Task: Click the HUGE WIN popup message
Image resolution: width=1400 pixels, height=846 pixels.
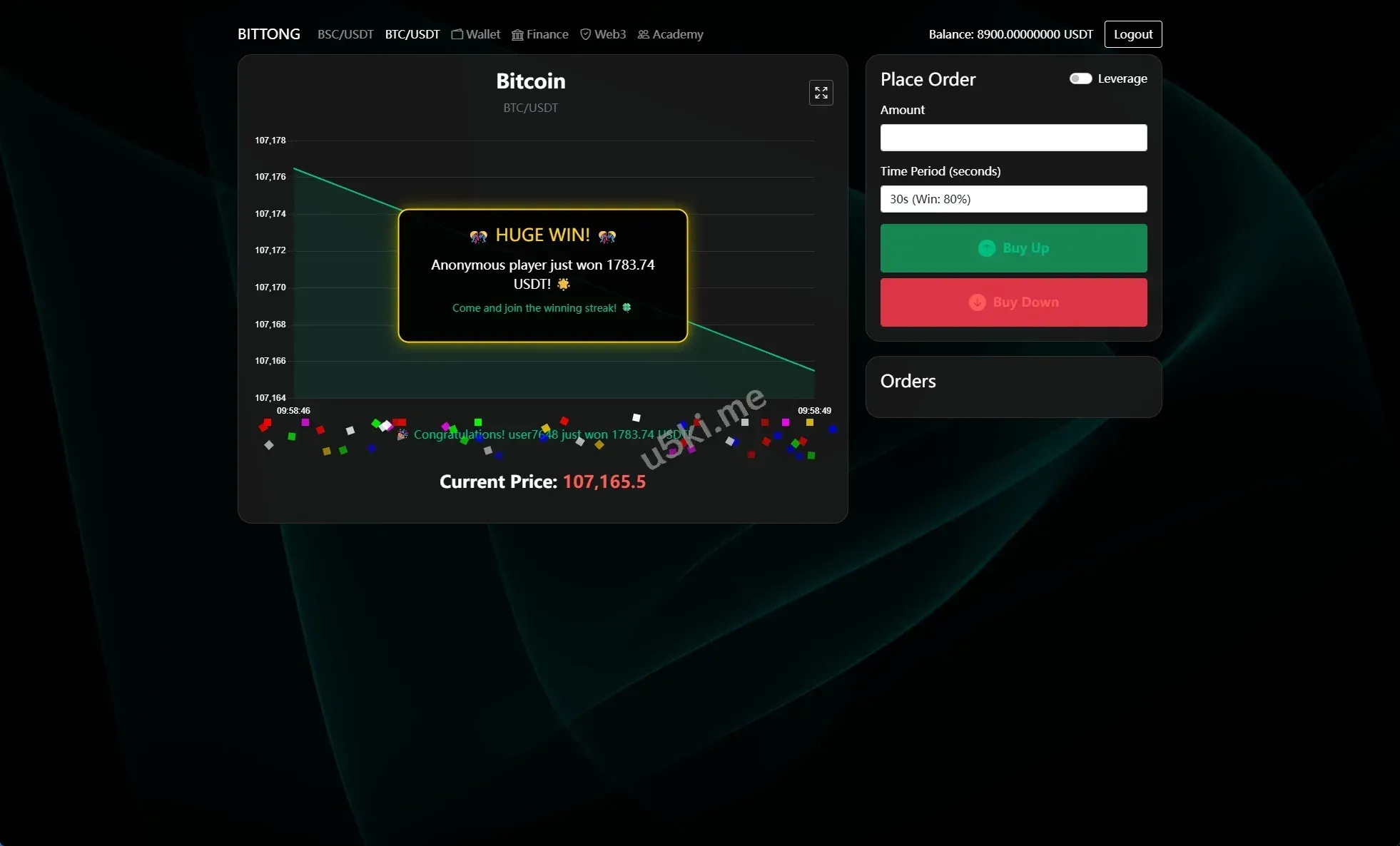Action: (542, 275)
